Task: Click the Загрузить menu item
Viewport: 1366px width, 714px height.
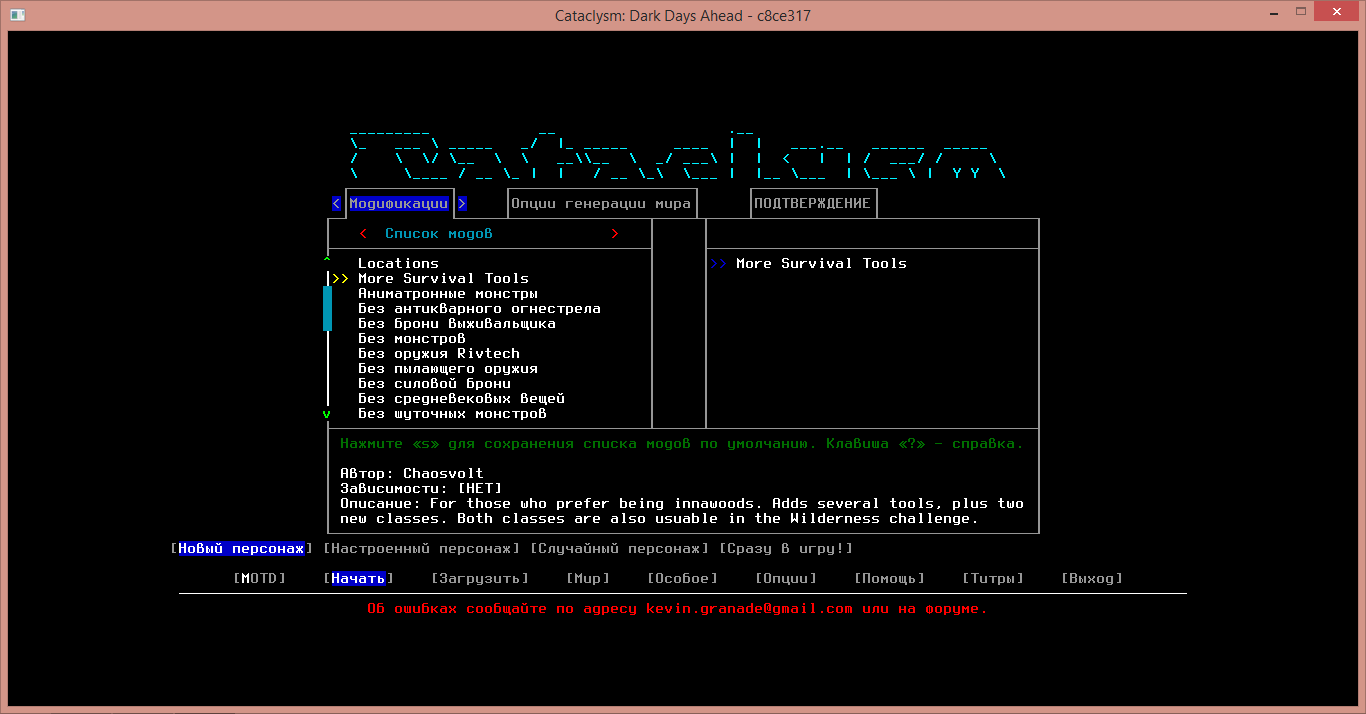Action: 479,578
